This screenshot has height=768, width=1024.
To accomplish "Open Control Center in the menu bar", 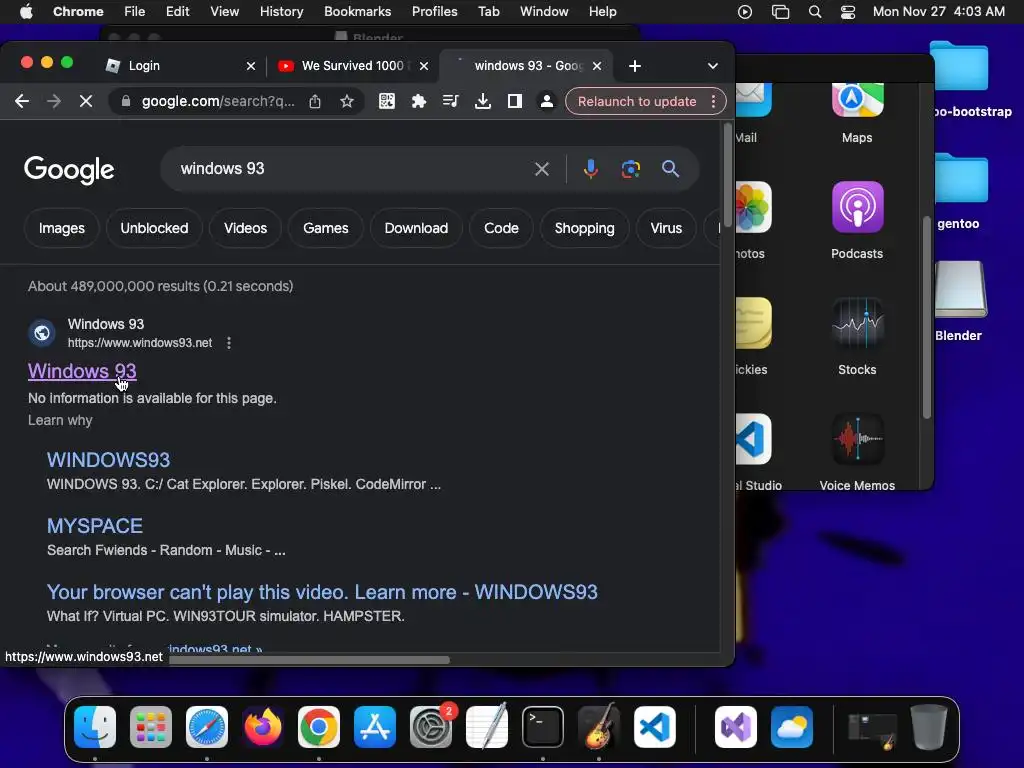I will coord(848,12).
